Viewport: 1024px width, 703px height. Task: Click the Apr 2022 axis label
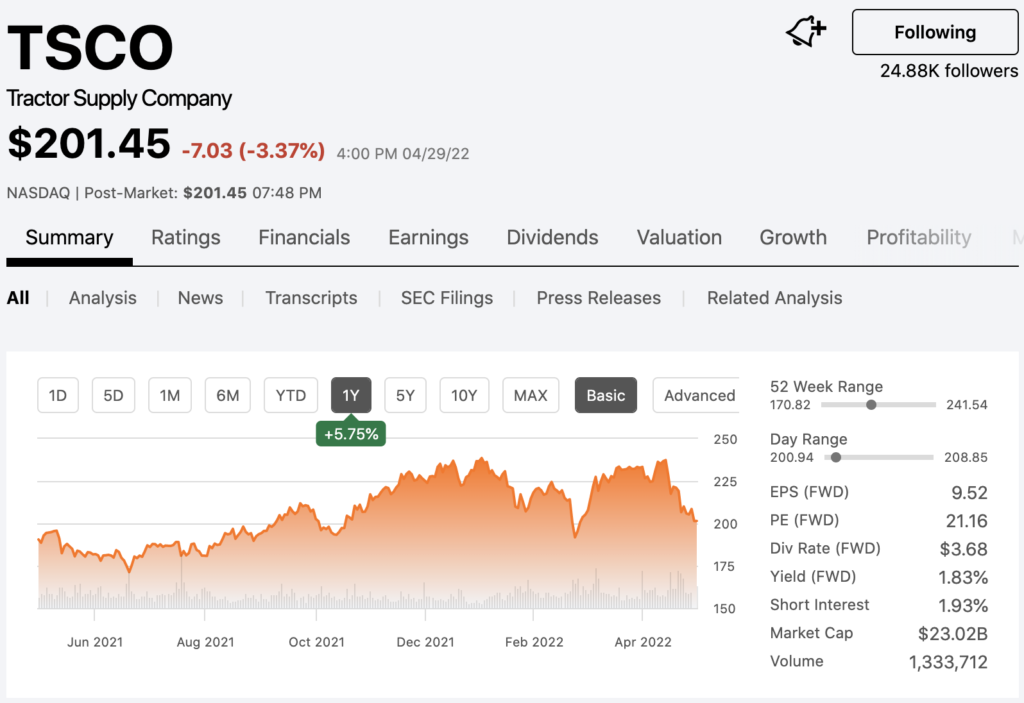pyautogui.click(x=643, y=642)
